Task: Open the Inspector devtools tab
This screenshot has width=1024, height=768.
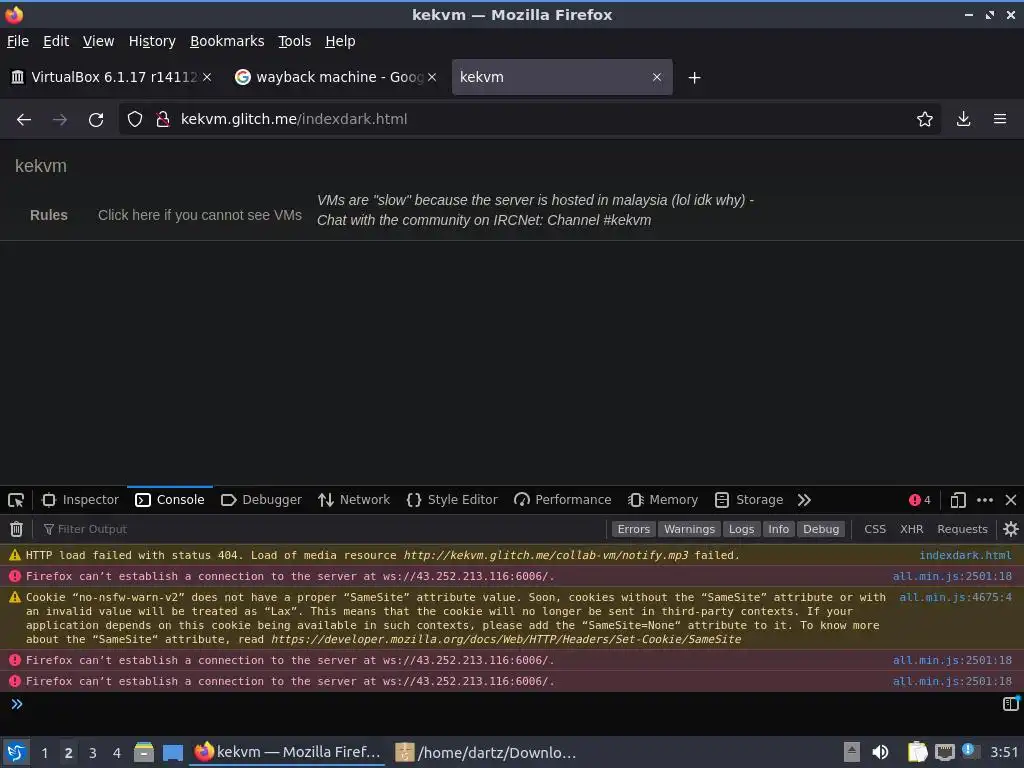Action: pyautogui.click(x=80, y=500)
